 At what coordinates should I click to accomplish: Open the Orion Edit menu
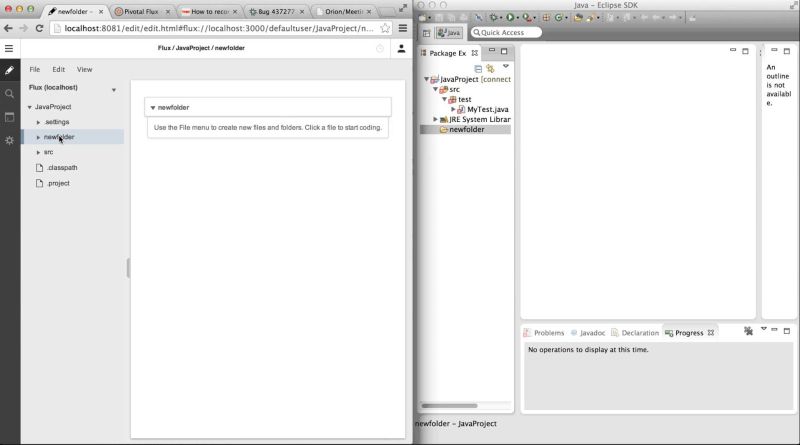[x=59, y=69]
